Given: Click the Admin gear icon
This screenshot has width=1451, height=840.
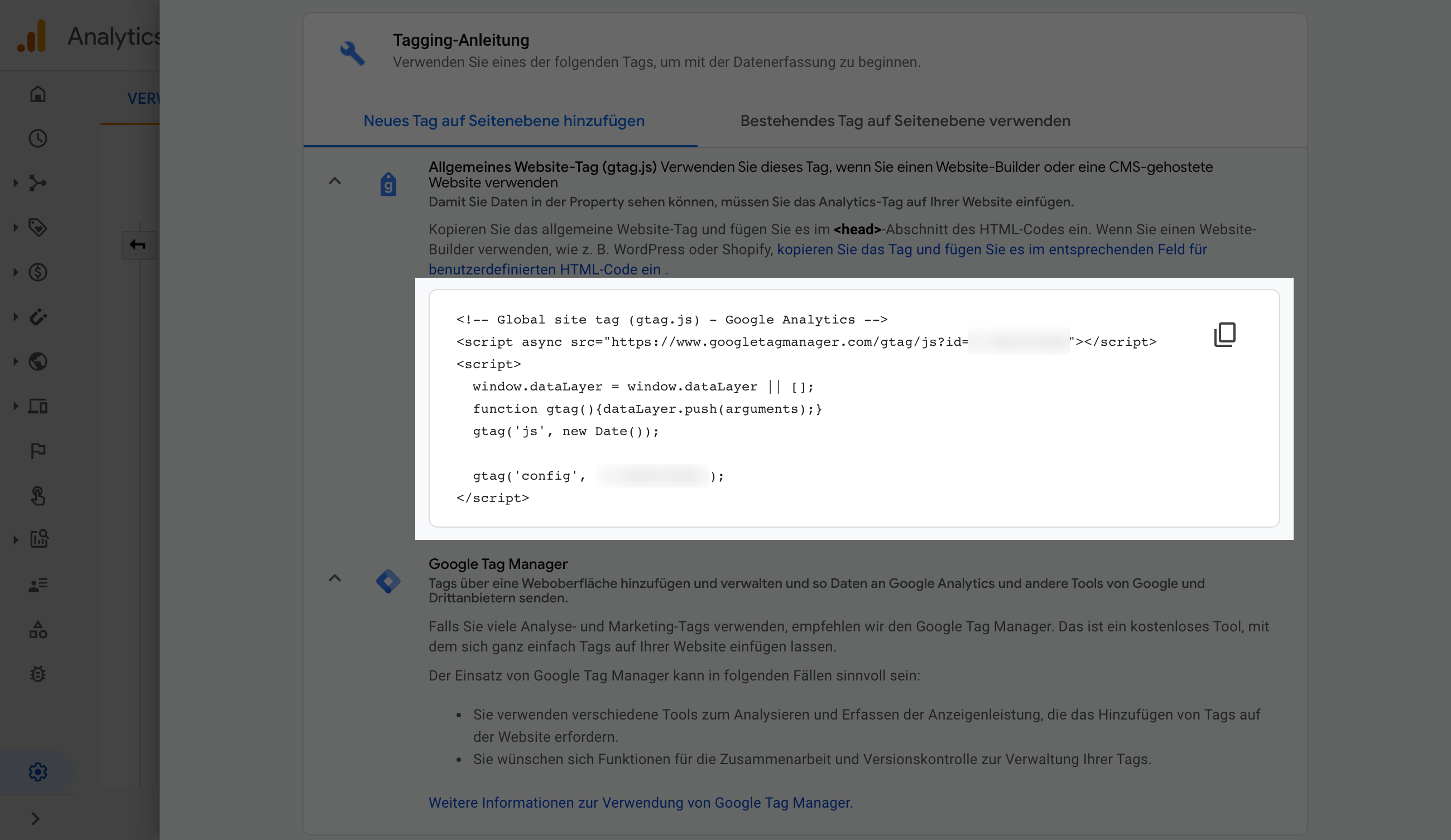Looking at the screenshot, I should (38, 771).
